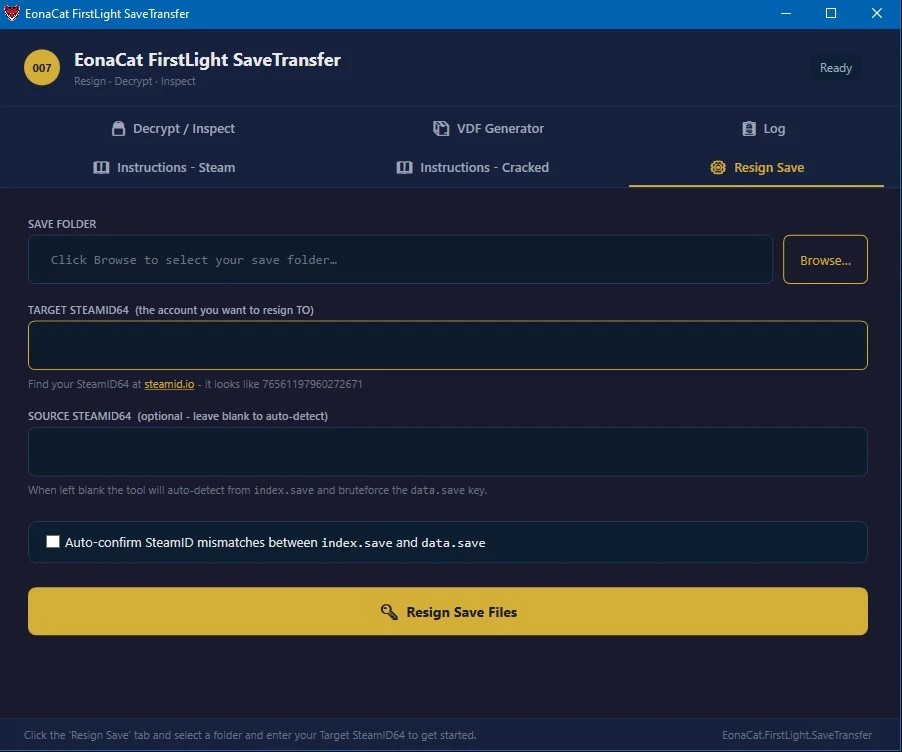Screen dimensions: 902x752
Task: Click the Ready status badge
Action: pyautogui.click(x=835, y=68)
